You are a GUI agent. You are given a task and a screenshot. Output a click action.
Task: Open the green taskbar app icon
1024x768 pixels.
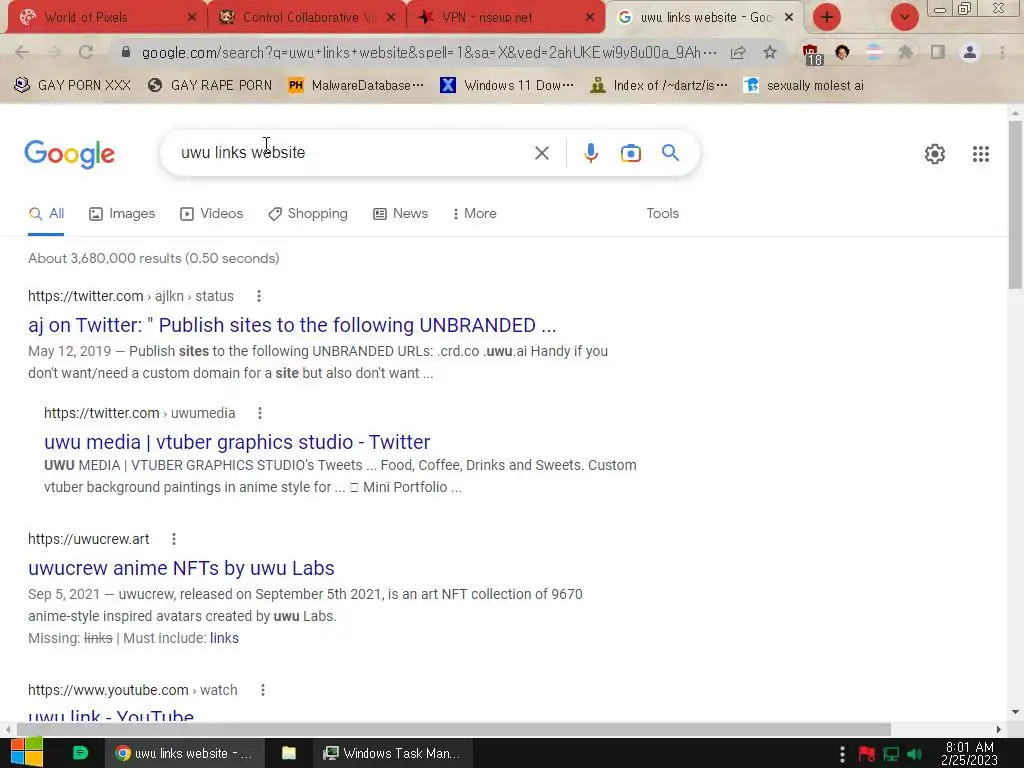point(80,753)
